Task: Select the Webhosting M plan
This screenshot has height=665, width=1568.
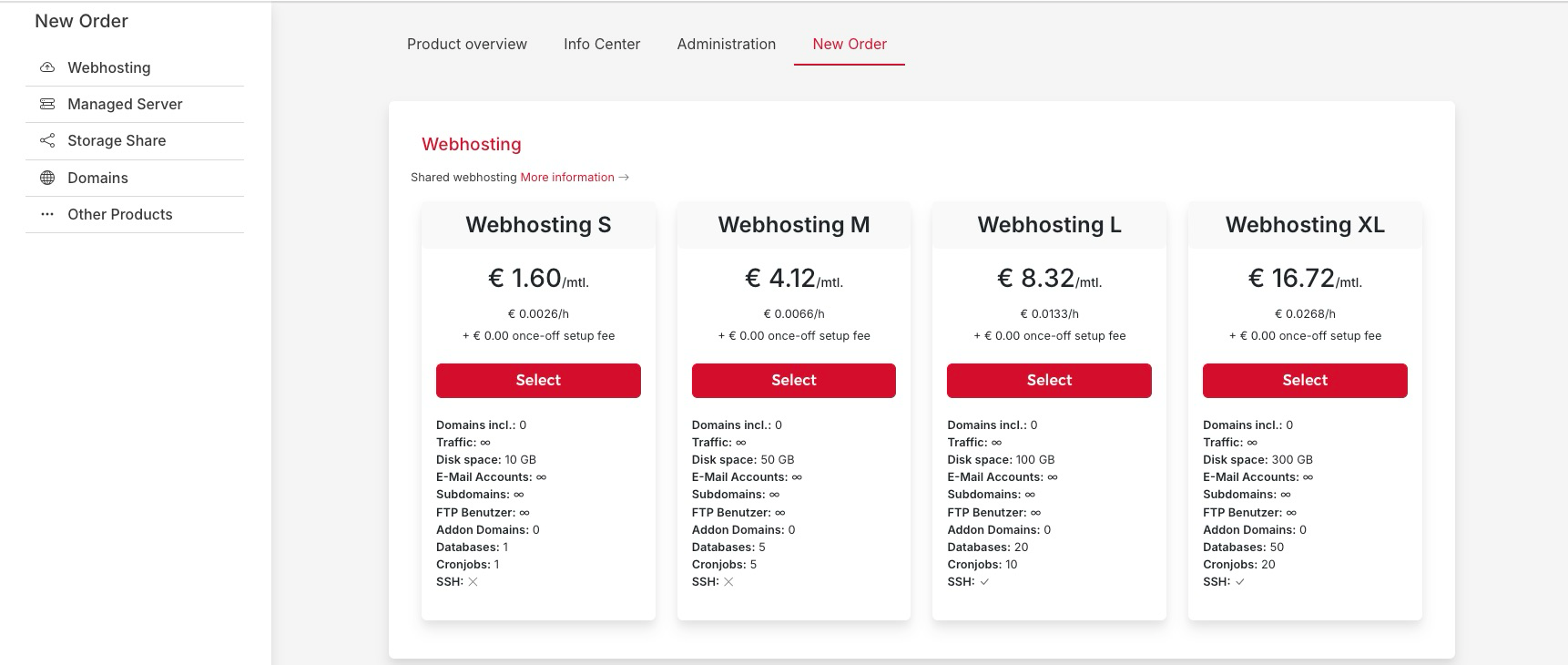Action: (793, 381)
